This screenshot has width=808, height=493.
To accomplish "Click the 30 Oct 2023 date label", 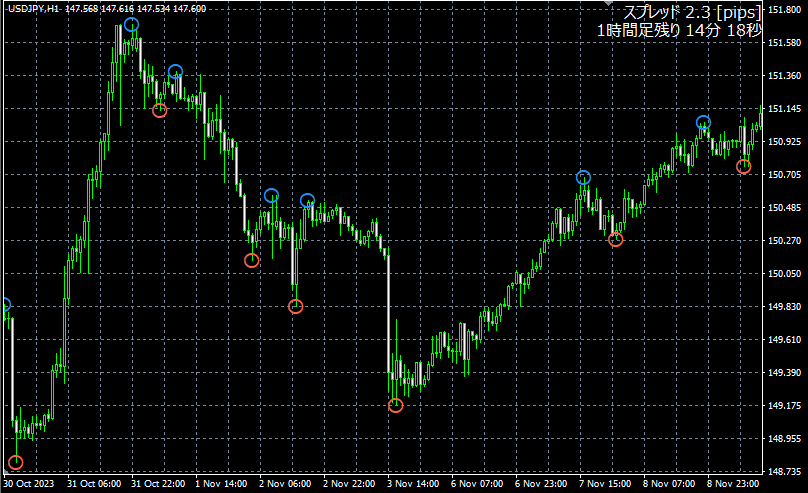I will coord(29,484).
